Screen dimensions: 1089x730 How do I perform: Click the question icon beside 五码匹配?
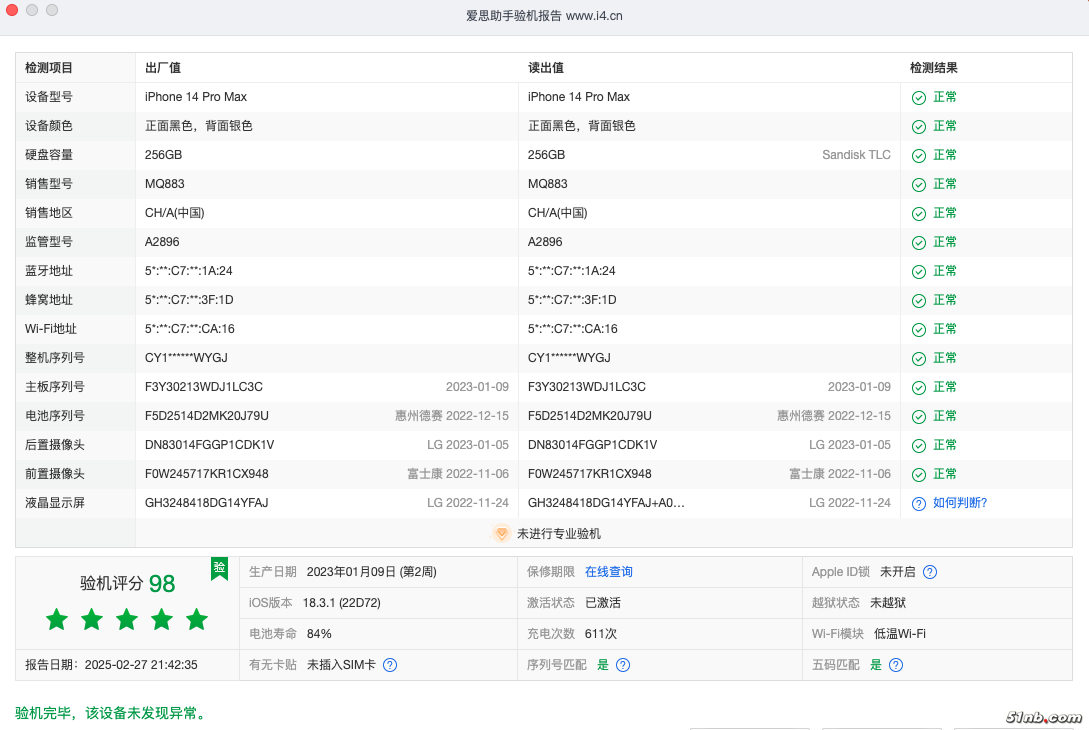pyautogui.click(x=896, y=665)
